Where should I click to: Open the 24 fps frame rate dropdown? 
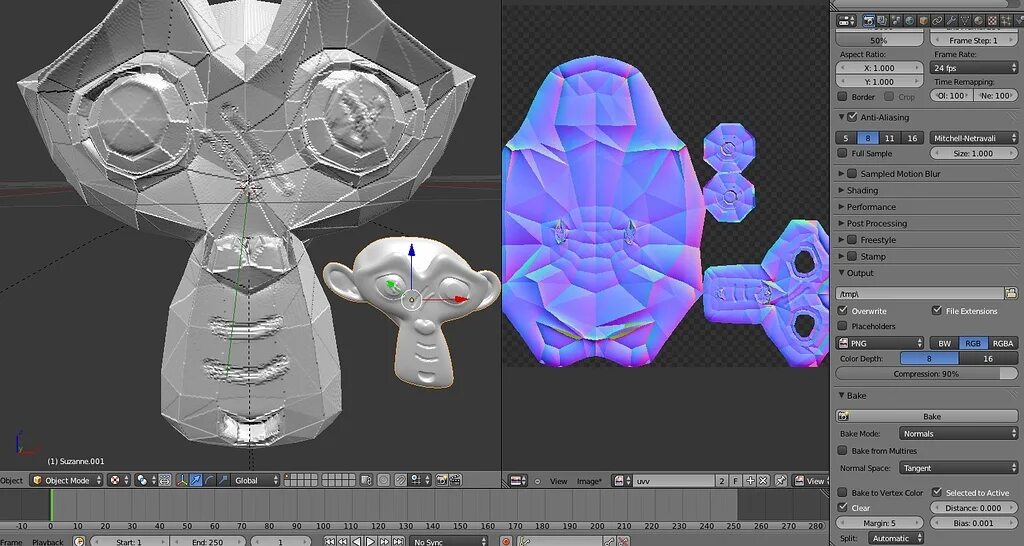pyautogui.click(x=973, y=68)
